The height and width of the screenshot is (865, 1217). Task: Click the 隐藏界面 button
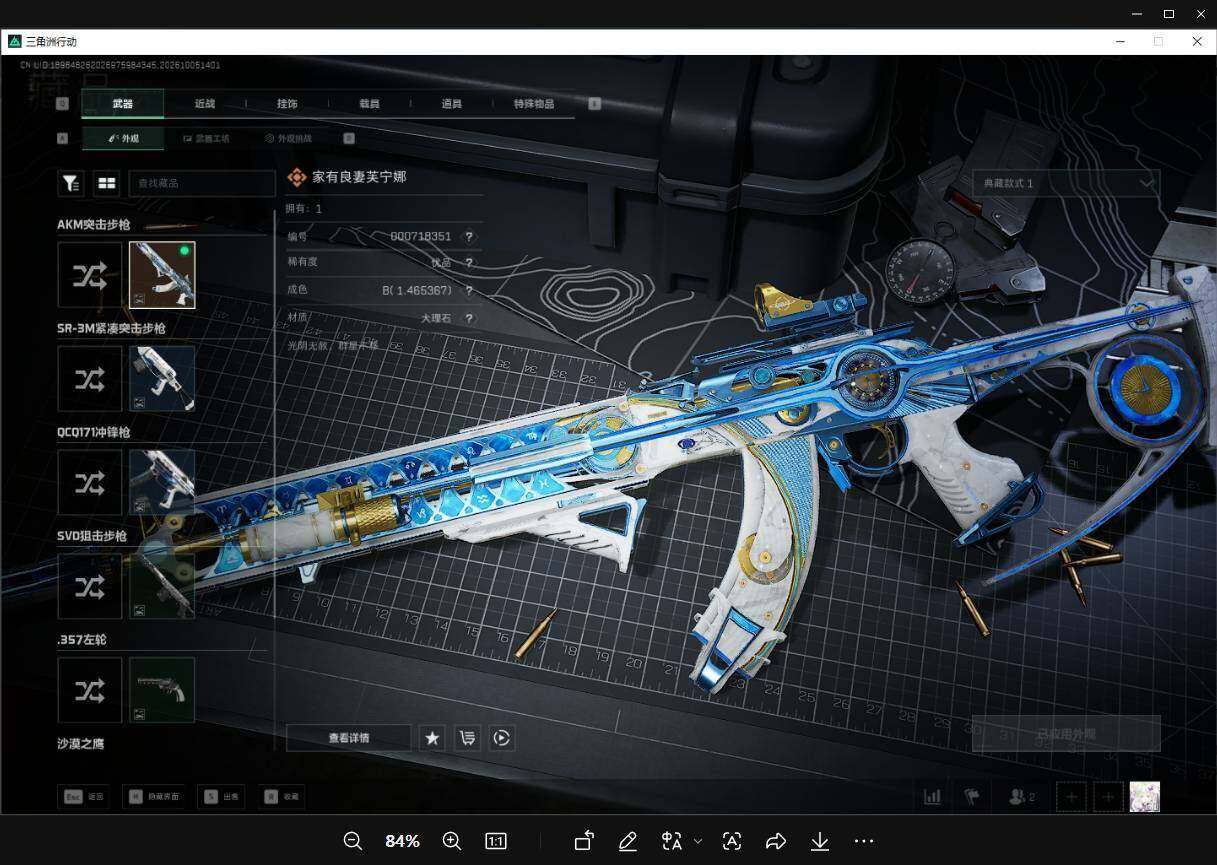pyautogui.click(x=155, y=797)
